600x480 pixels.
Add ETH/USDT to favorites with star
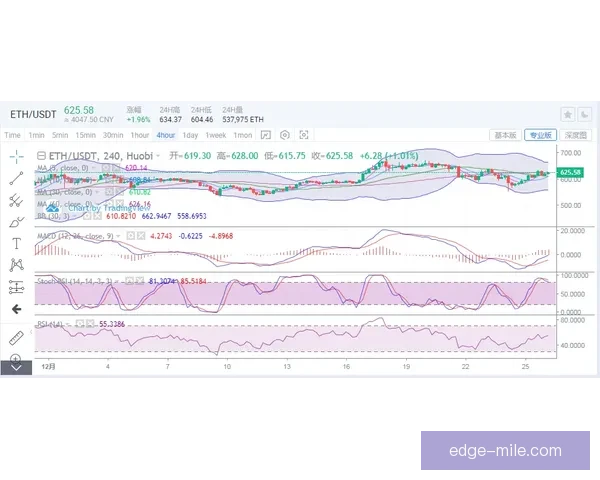click(x=568, y=114)
